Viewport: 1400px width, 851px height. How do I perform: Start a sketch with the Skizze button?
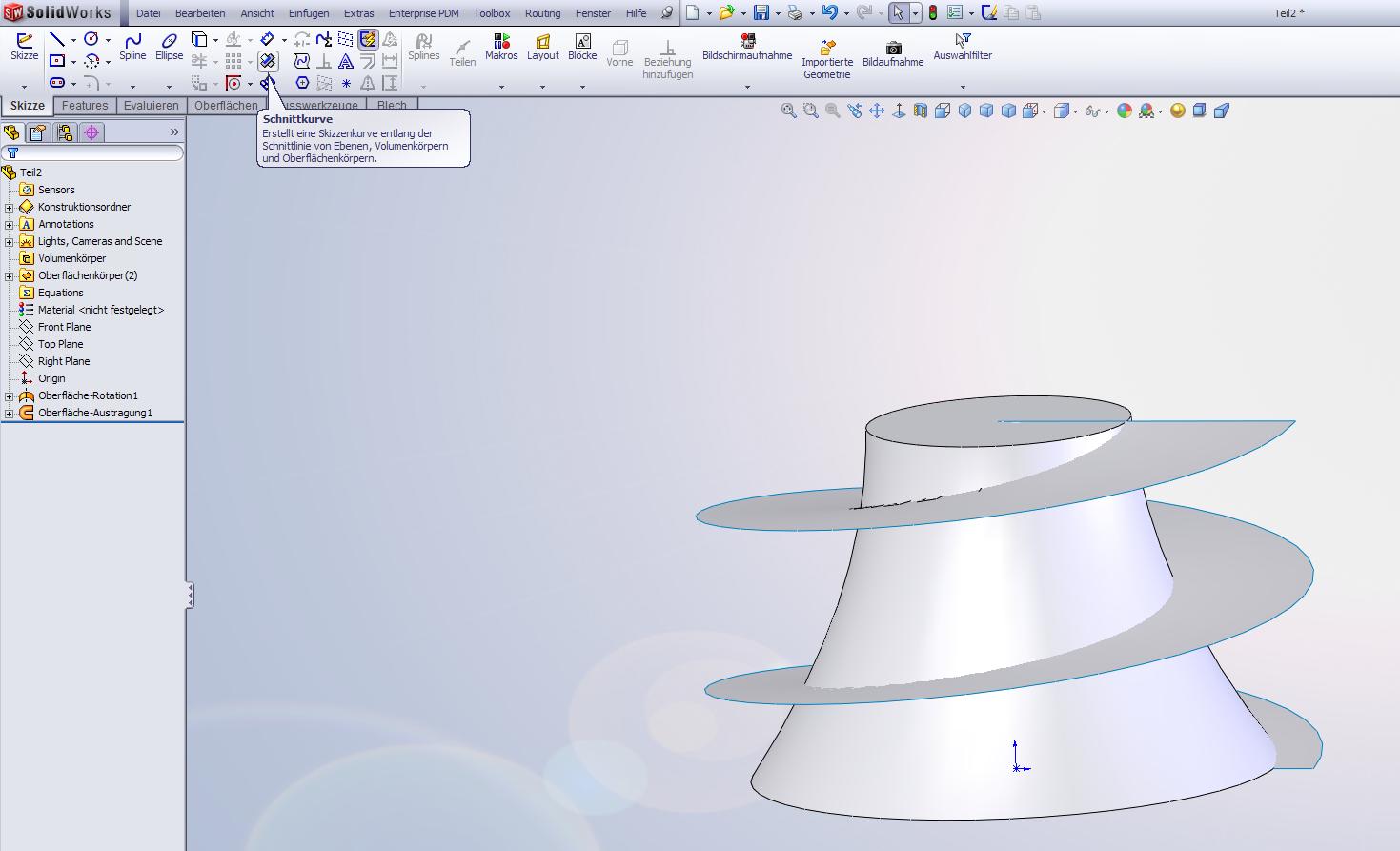coord(24,45)
